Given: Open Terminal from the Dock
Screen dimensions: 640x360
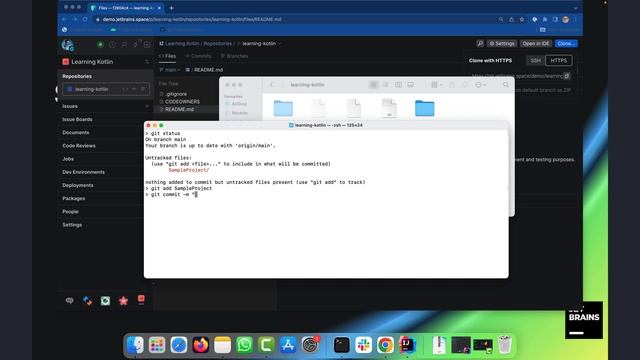Looking at the screenshot, I should pyautogui.click(x=341, y=345).
